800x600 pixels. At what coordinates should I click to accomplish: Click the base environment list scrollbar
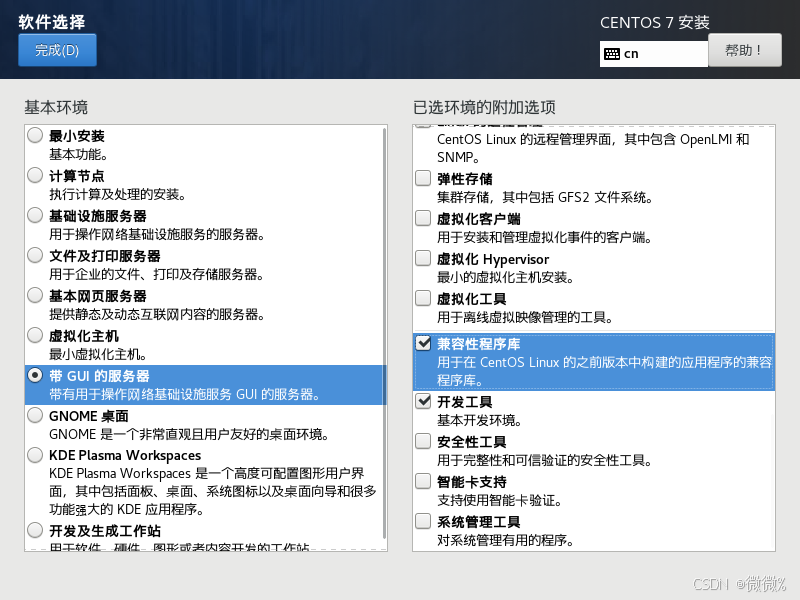(x=384, y=333)
